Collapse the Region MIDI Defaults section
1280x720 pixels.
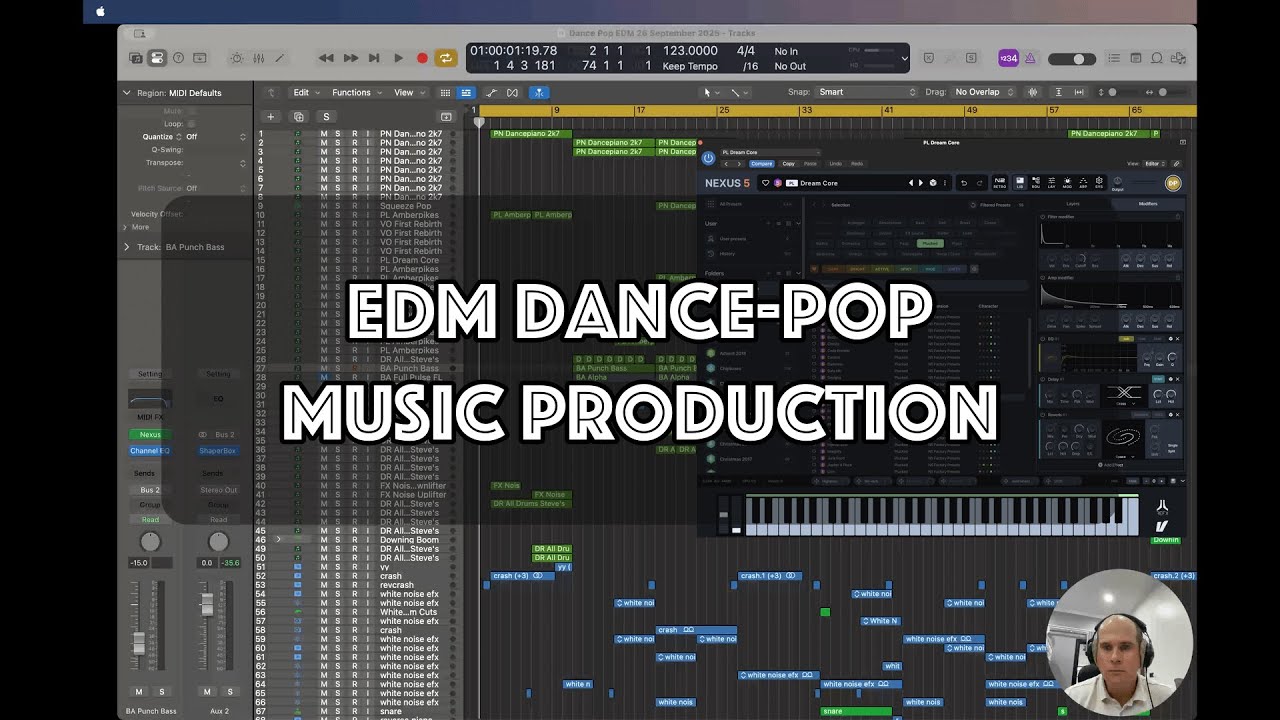click(127, 93)
